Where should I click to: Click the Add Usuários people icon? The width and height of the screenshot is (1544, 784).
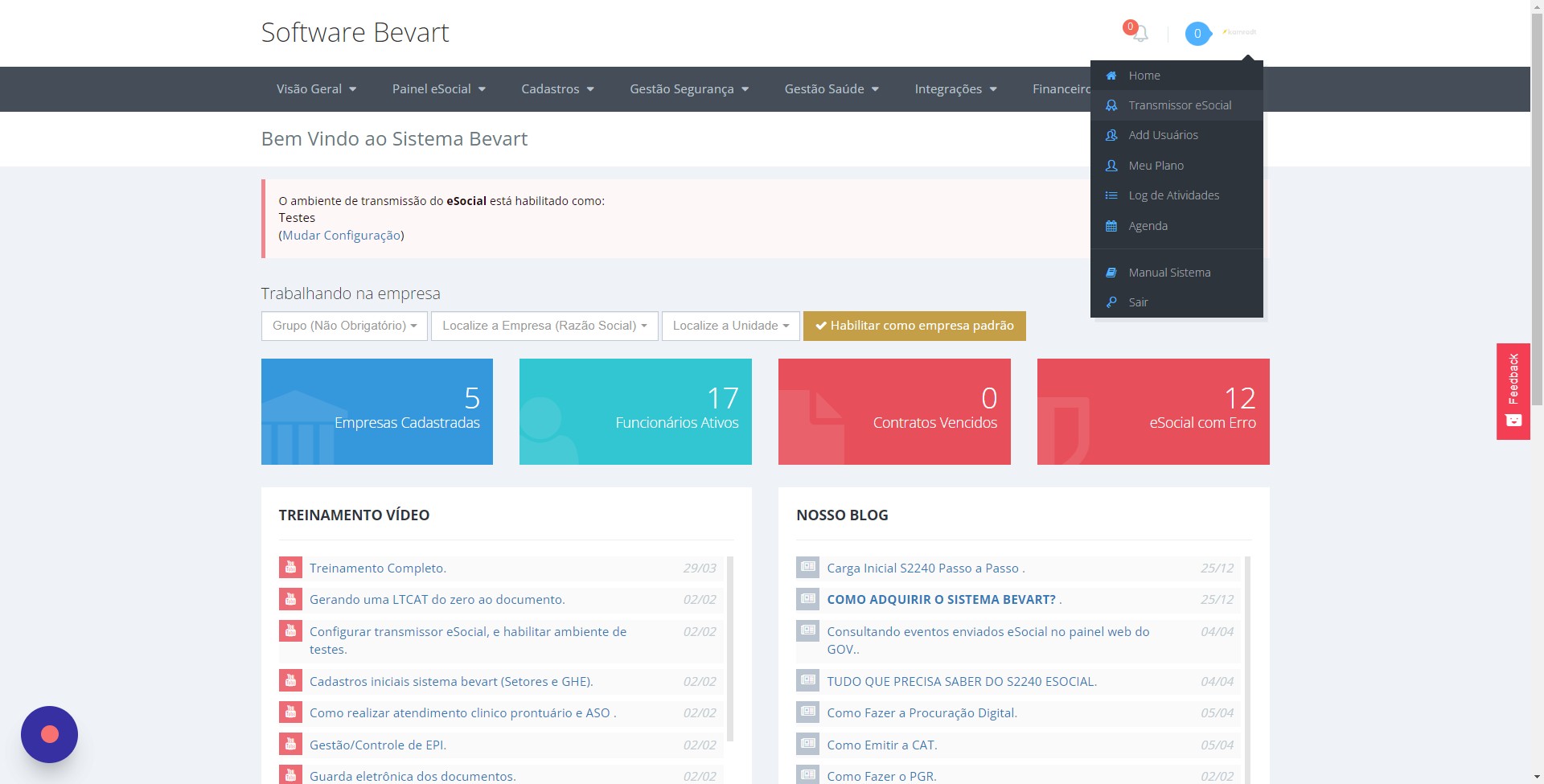[x=1111, y=135]
